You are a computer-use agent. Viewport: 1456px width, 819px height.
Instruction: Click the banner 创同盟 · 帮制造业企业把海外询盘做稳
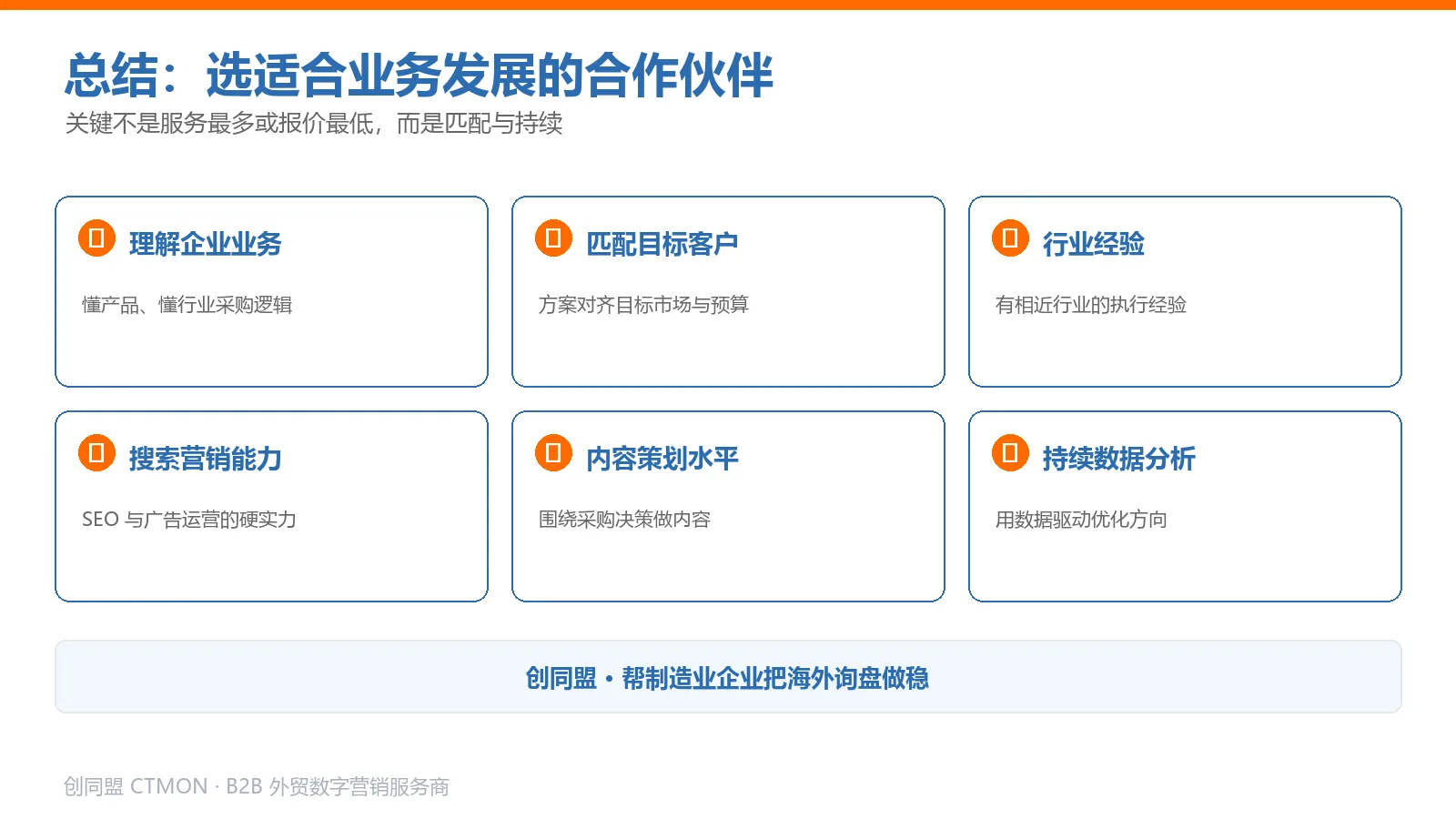pyautogui.click(x=728, y=677)
